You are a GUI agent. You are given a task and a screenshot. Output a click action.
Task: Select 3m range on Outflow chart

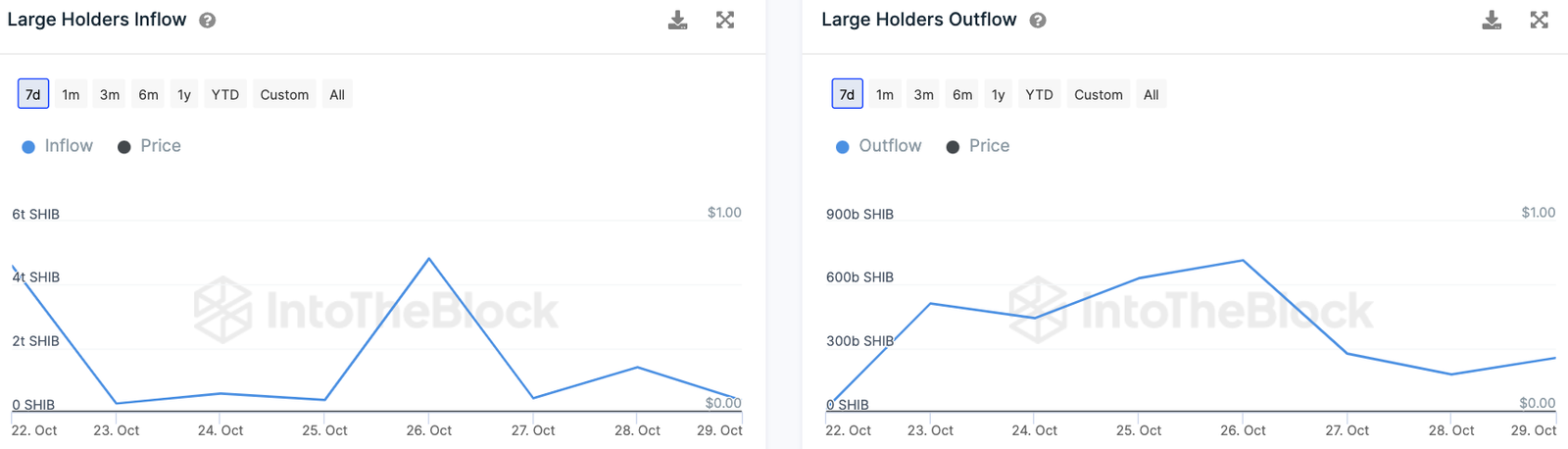point(923,95)
